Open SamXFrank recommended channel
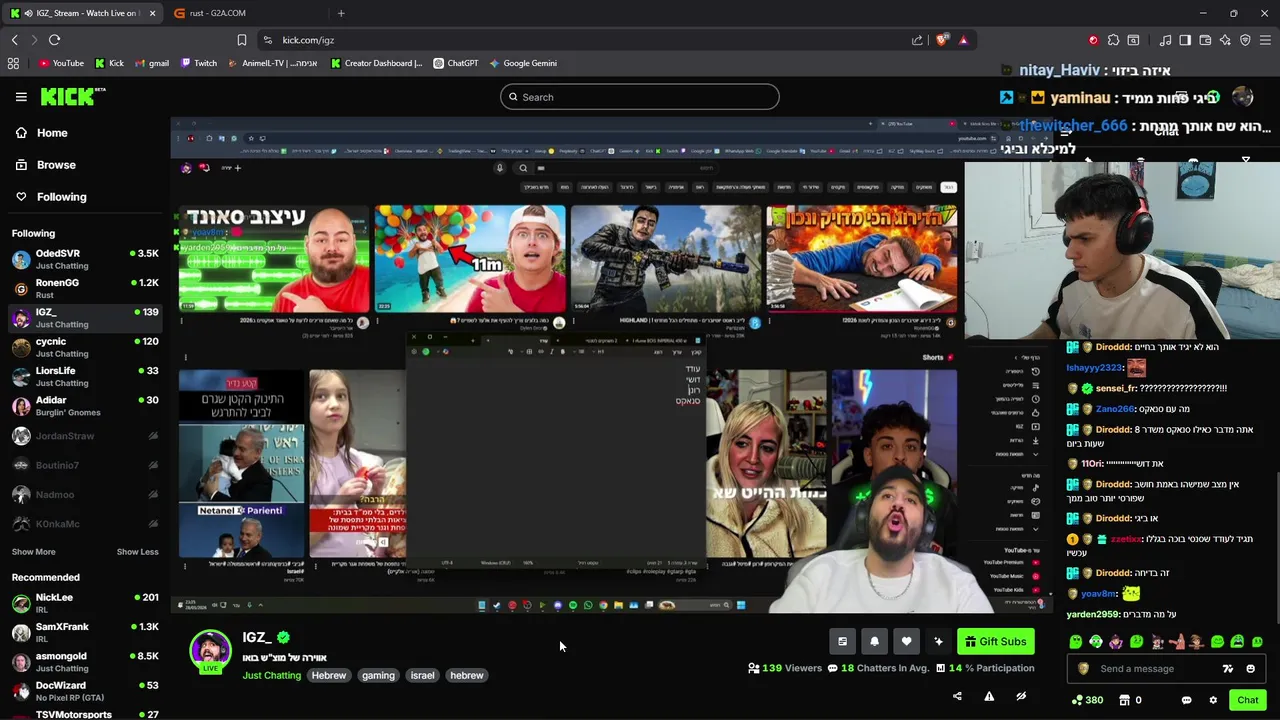Screen dimensions: 1280x720 [x=85, y=632]
